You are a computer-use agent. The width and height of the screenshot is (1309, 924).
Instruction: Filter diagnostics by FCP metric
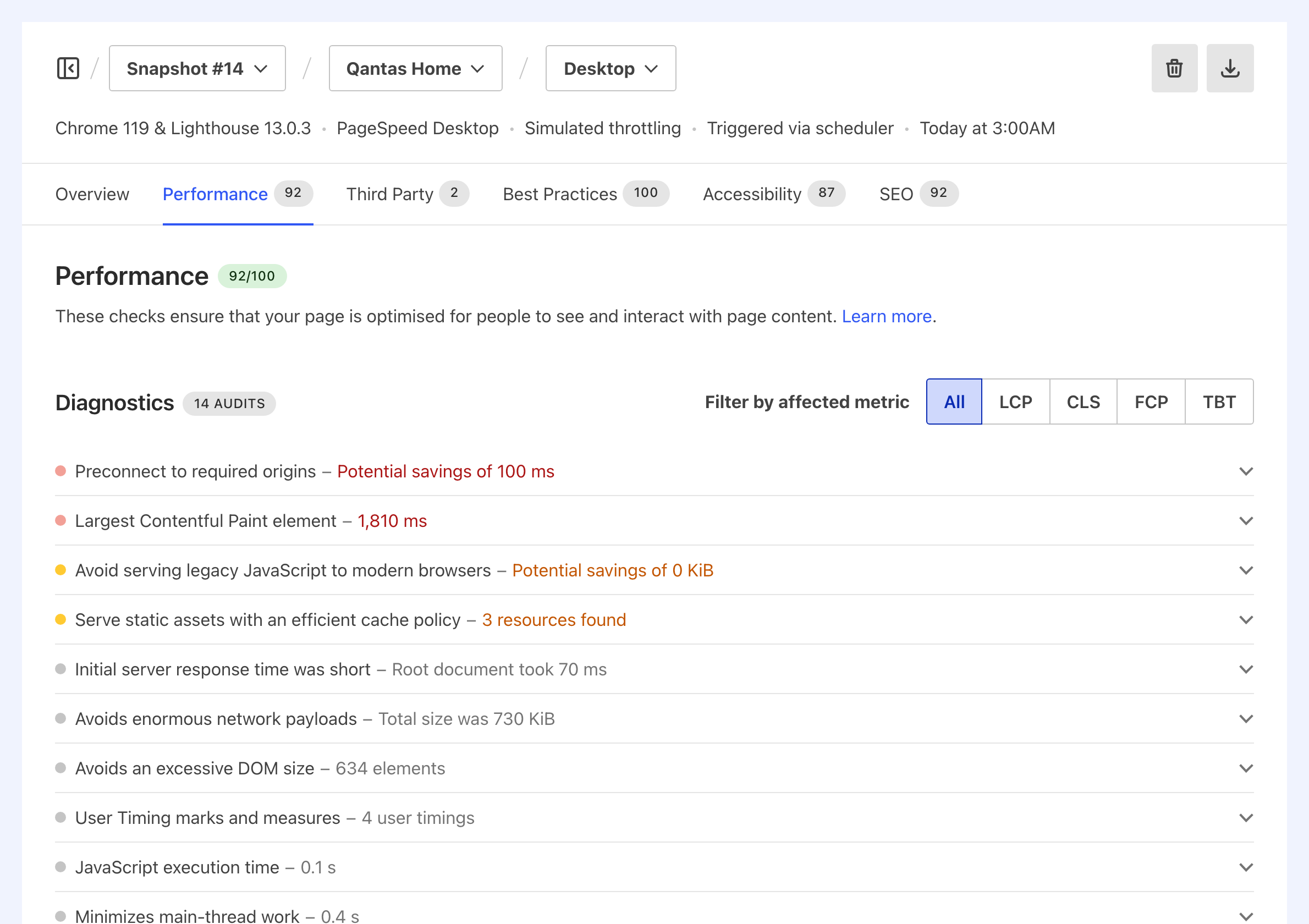(1151, 402)
